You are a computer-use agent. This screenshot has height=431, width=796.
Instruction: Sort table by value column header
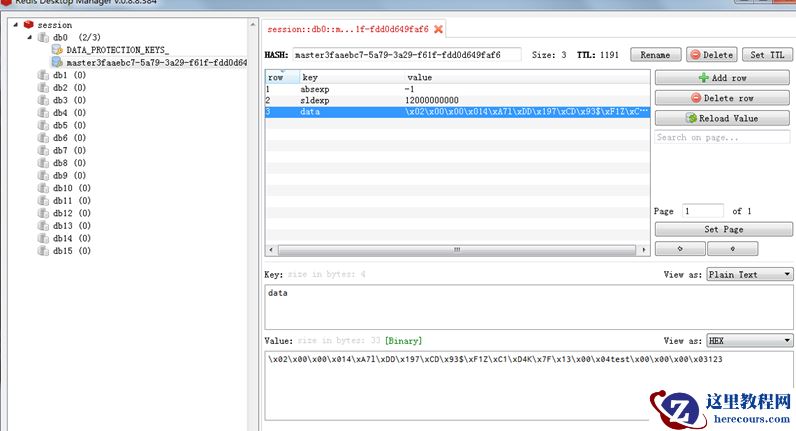tap(526, 77)
